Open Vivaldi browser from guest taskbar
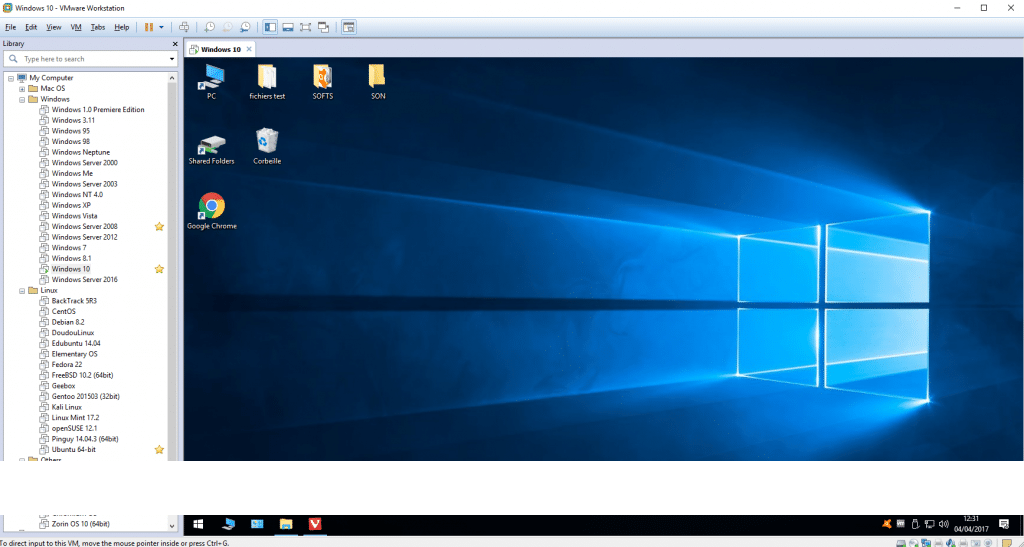 click(315, 524)
